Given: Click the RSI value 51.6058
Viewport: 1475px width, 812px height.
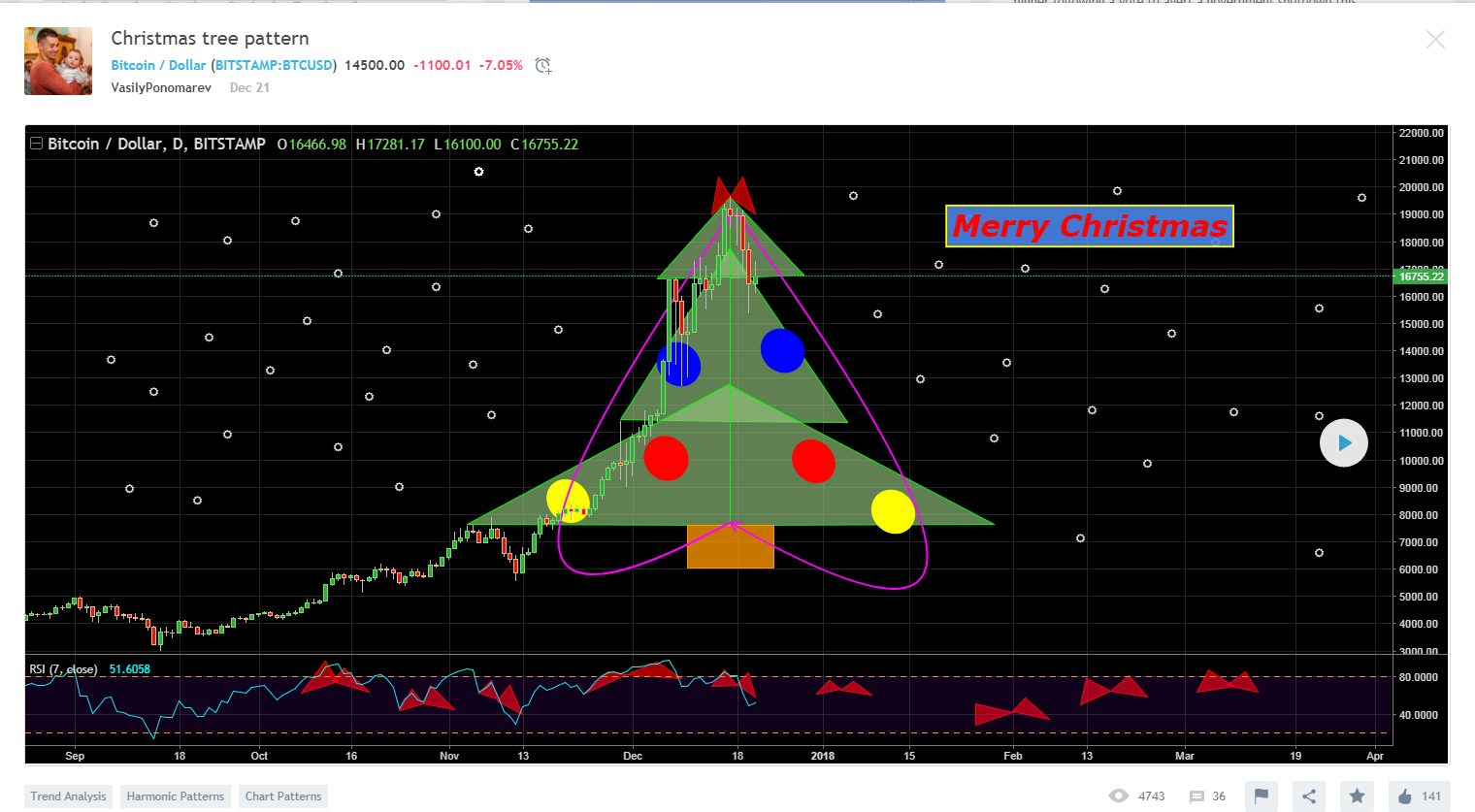Looking at the screenshot, I should tap(129, 669).
